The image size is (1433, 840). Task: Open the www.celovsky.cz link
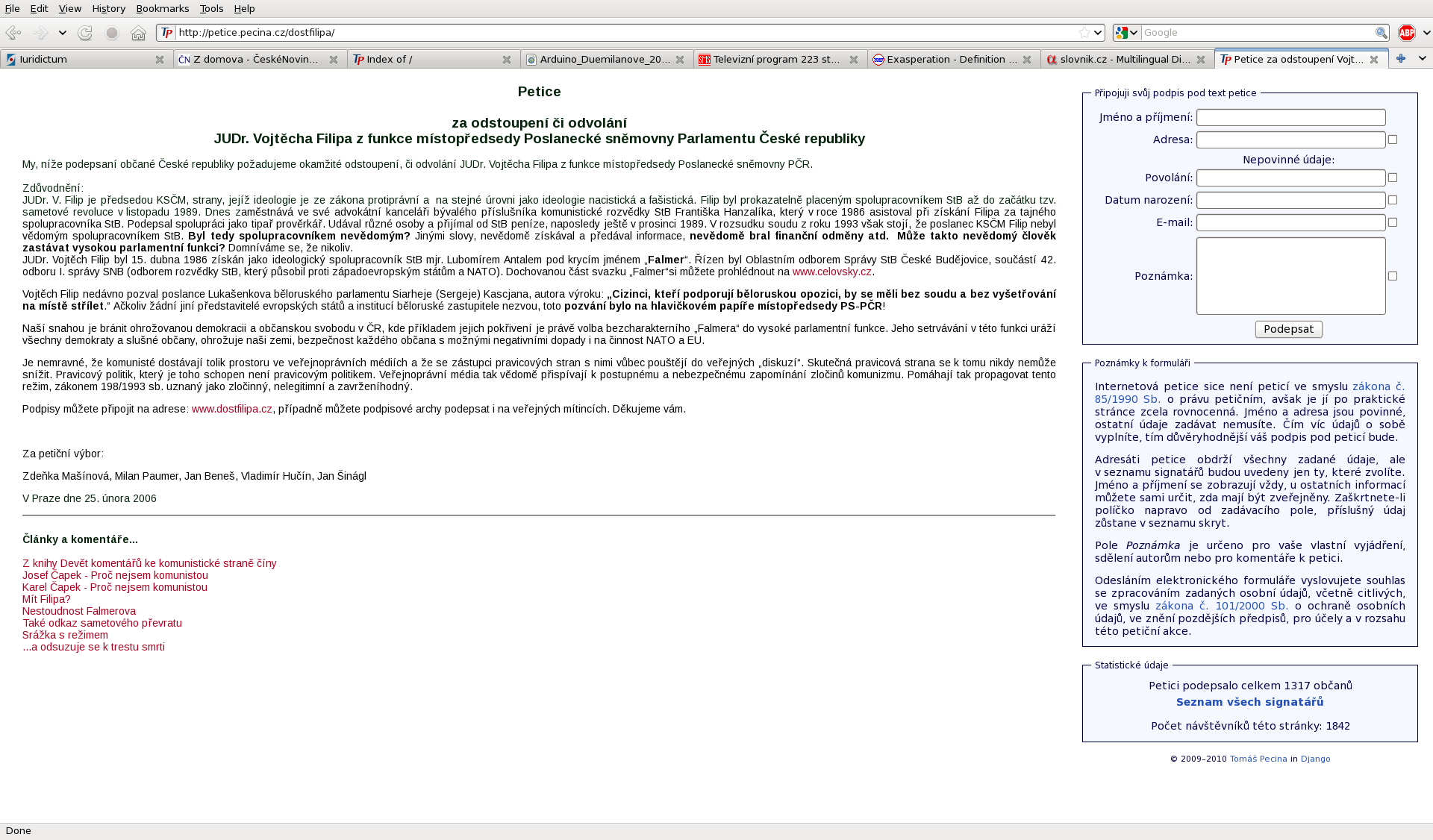(x=831, y=272)
